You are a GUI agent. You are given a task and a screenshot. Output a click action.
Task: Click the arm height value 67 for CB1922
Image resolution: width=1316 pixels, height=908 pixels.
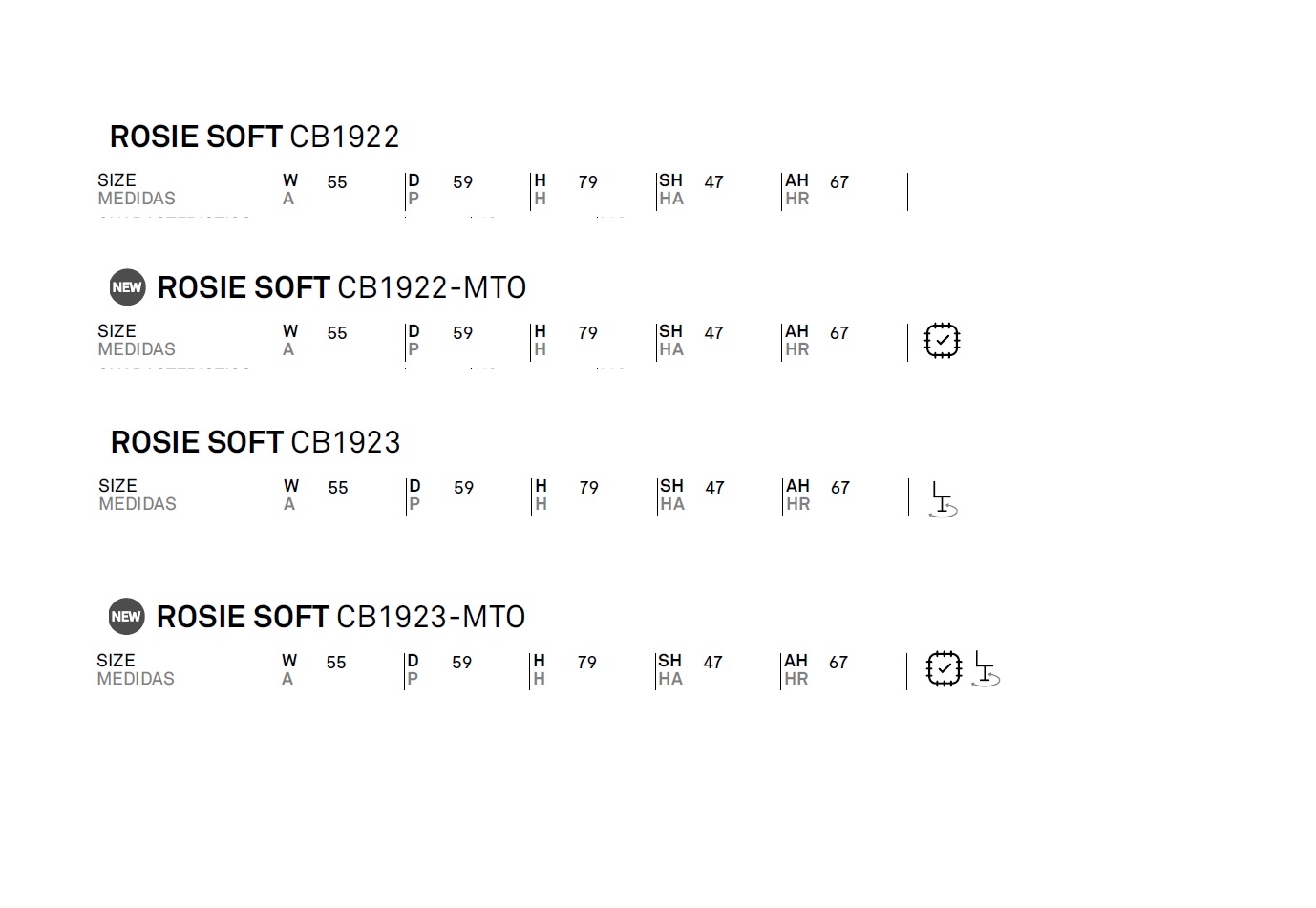(839, 181)
